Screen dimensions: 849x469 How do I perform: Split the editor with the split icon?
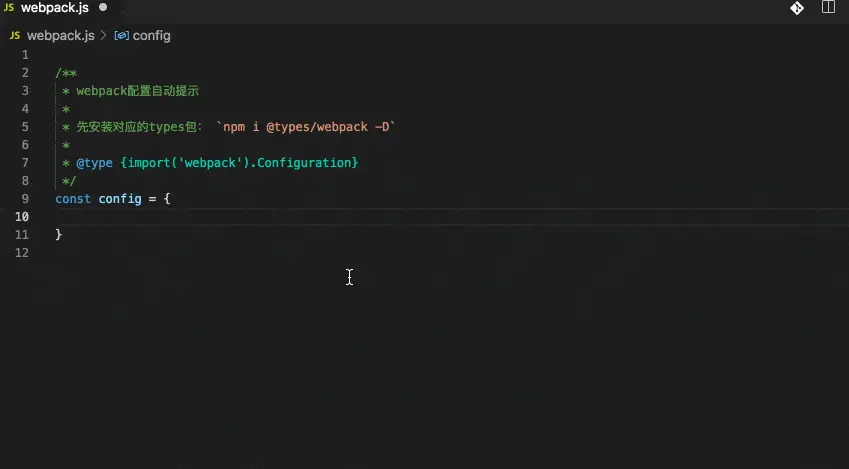[828, 7]
